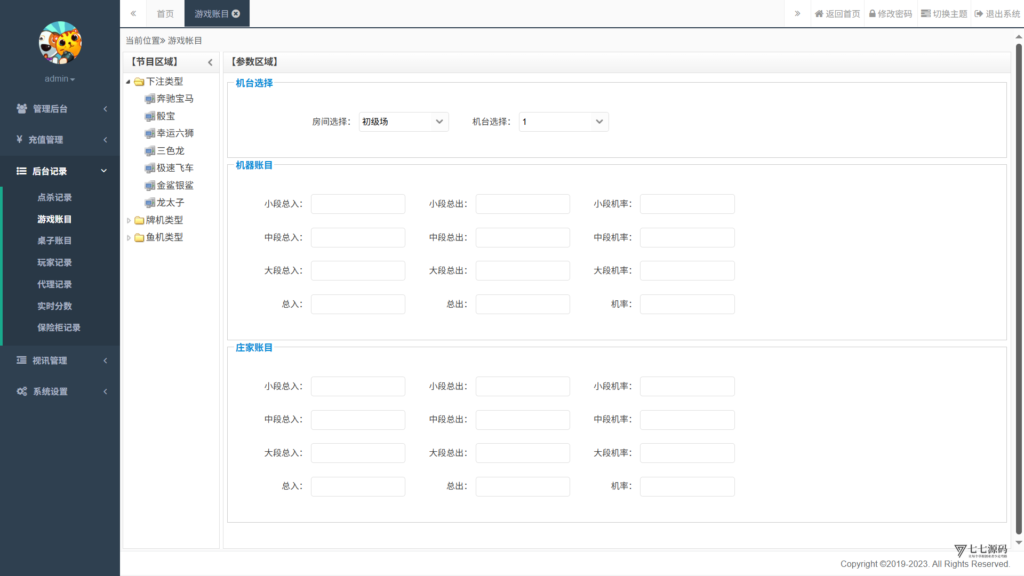Switch to the 游戏账目 tab

(212, 14)
